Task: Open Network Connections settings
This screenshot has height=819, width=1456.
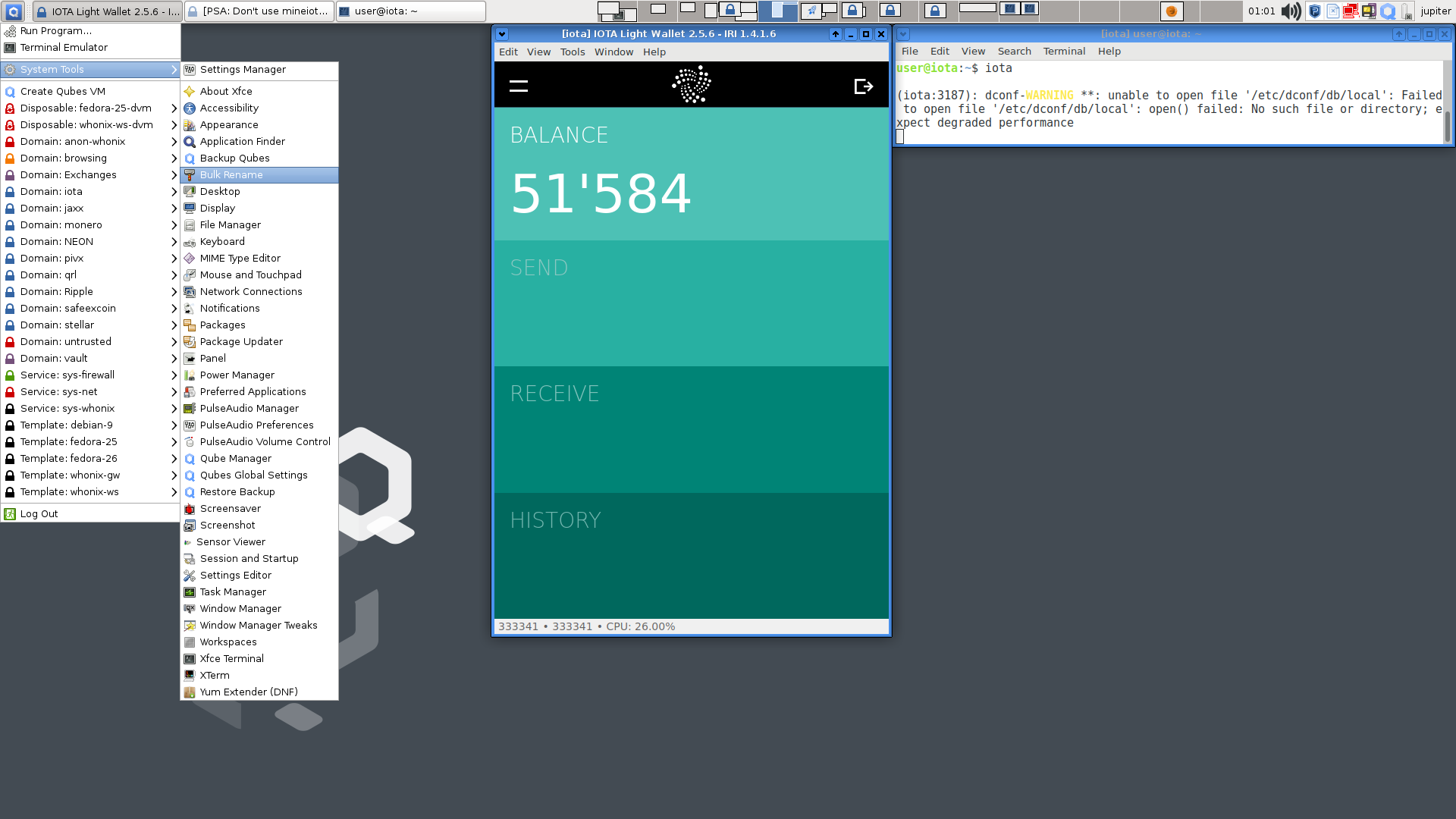Action: pos(259,292)
